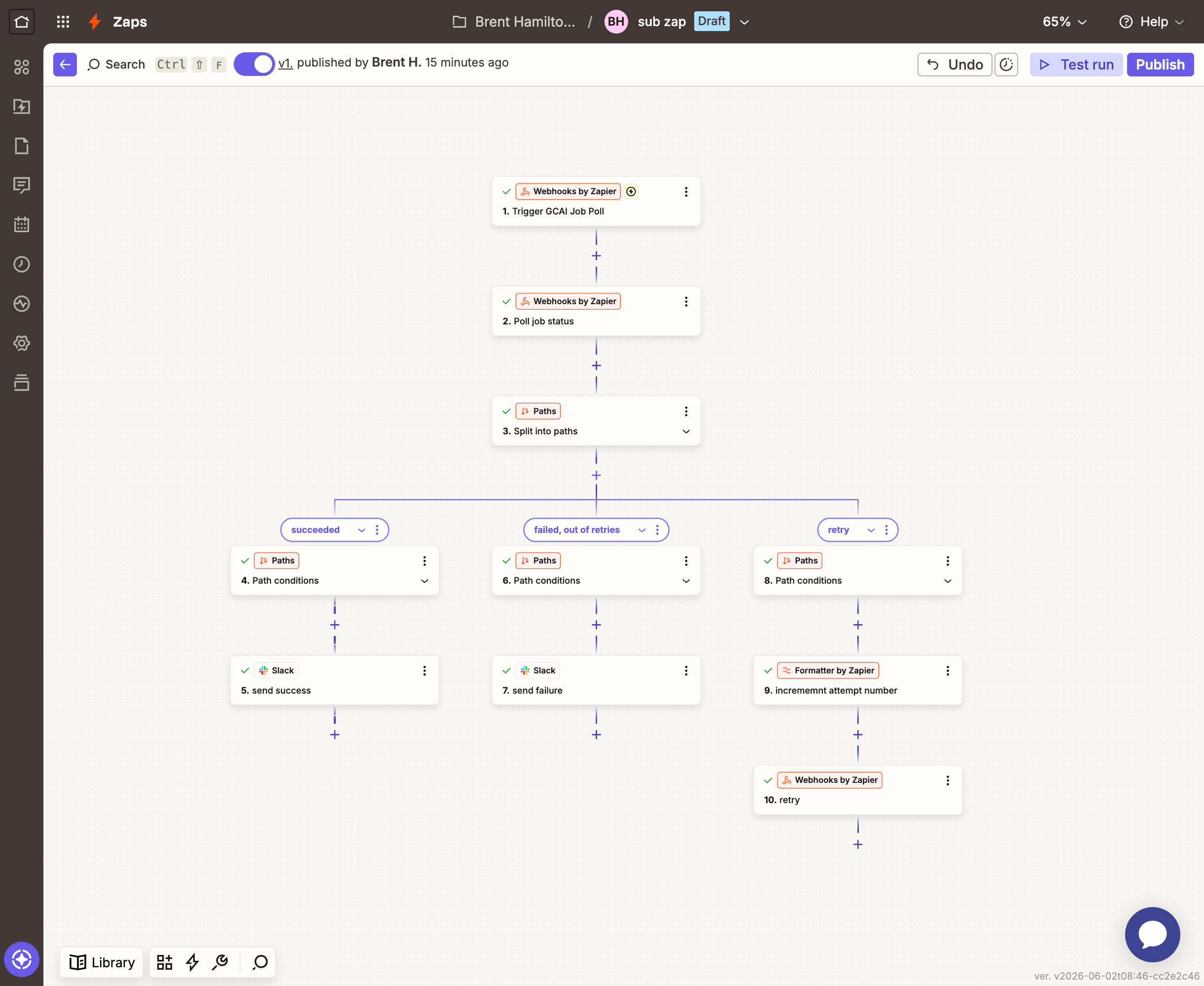Click the sub zap title text
The width and height of the screenshot is (1204, 986).
tap(662, 22)
